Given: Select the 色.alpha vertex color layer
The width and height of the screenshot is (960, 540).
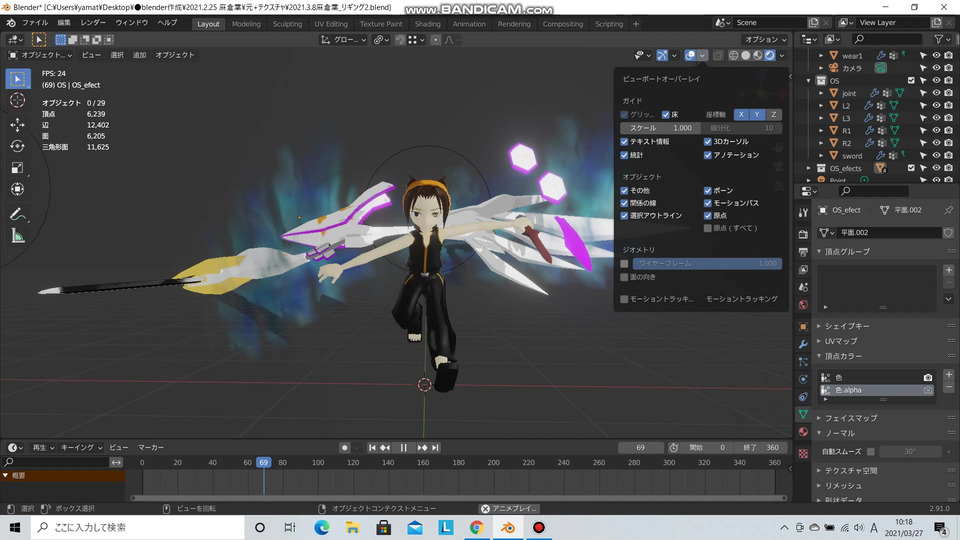Looking at the screenshot, I should (877, 390).
